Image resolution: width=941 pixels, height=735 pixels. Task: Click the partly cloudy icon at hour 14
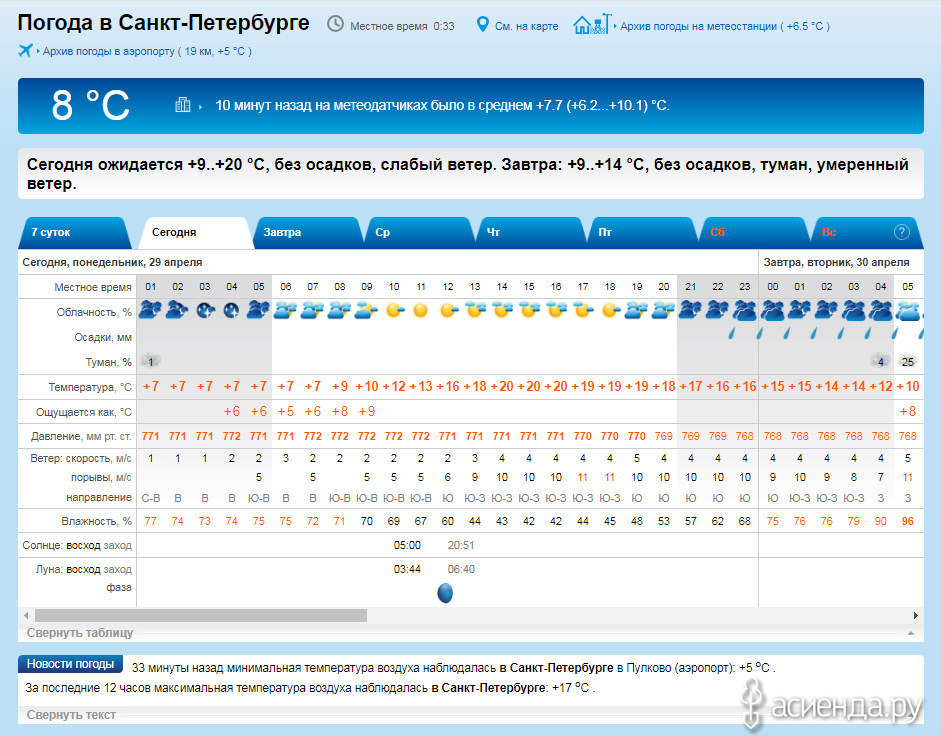(502, 310)
